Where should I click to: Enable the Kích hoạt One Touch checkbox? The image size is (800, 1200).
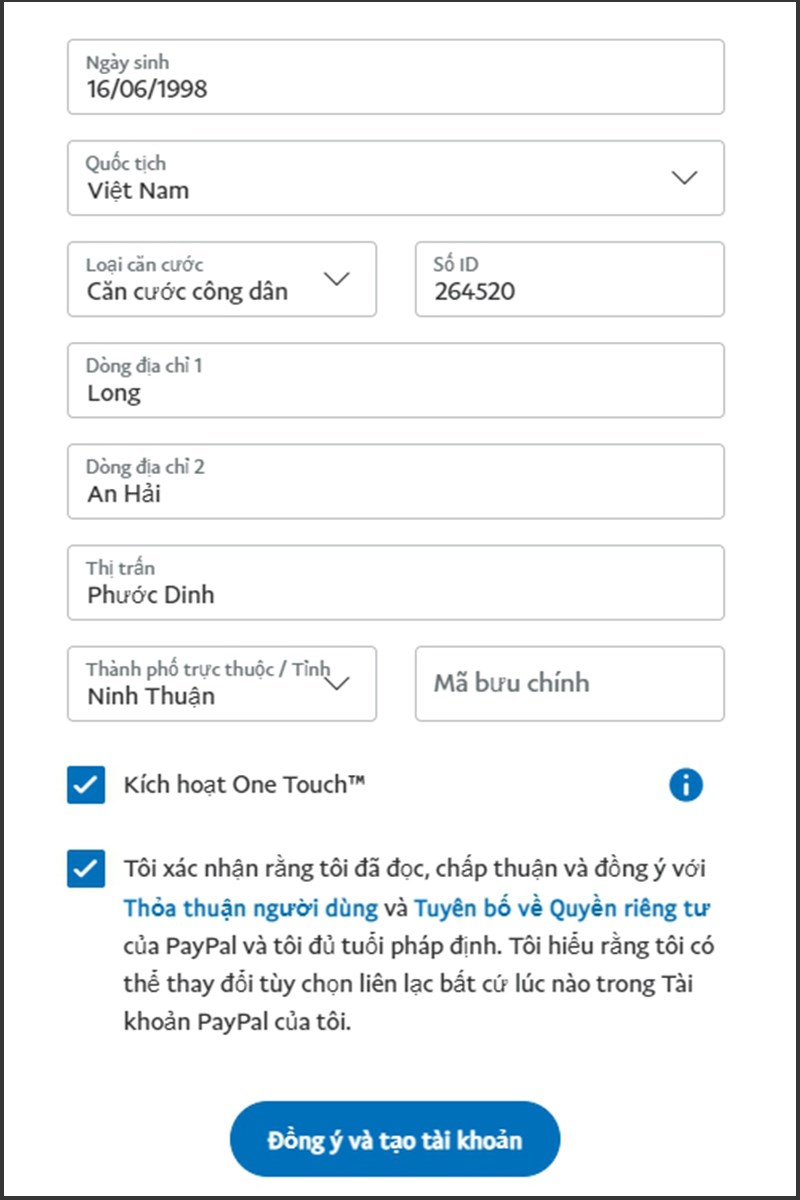click(x=86, y=785)
